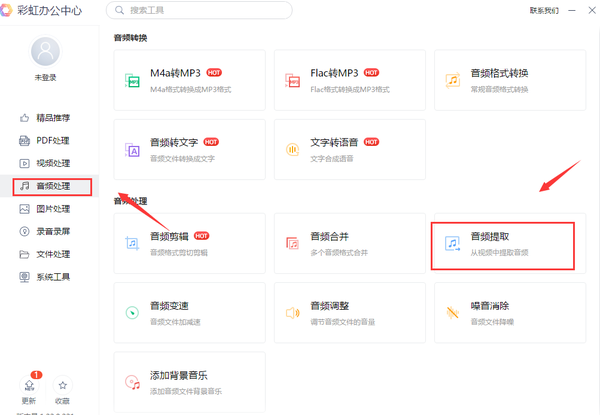Open the 添加背景音乐 tool card

189,381
